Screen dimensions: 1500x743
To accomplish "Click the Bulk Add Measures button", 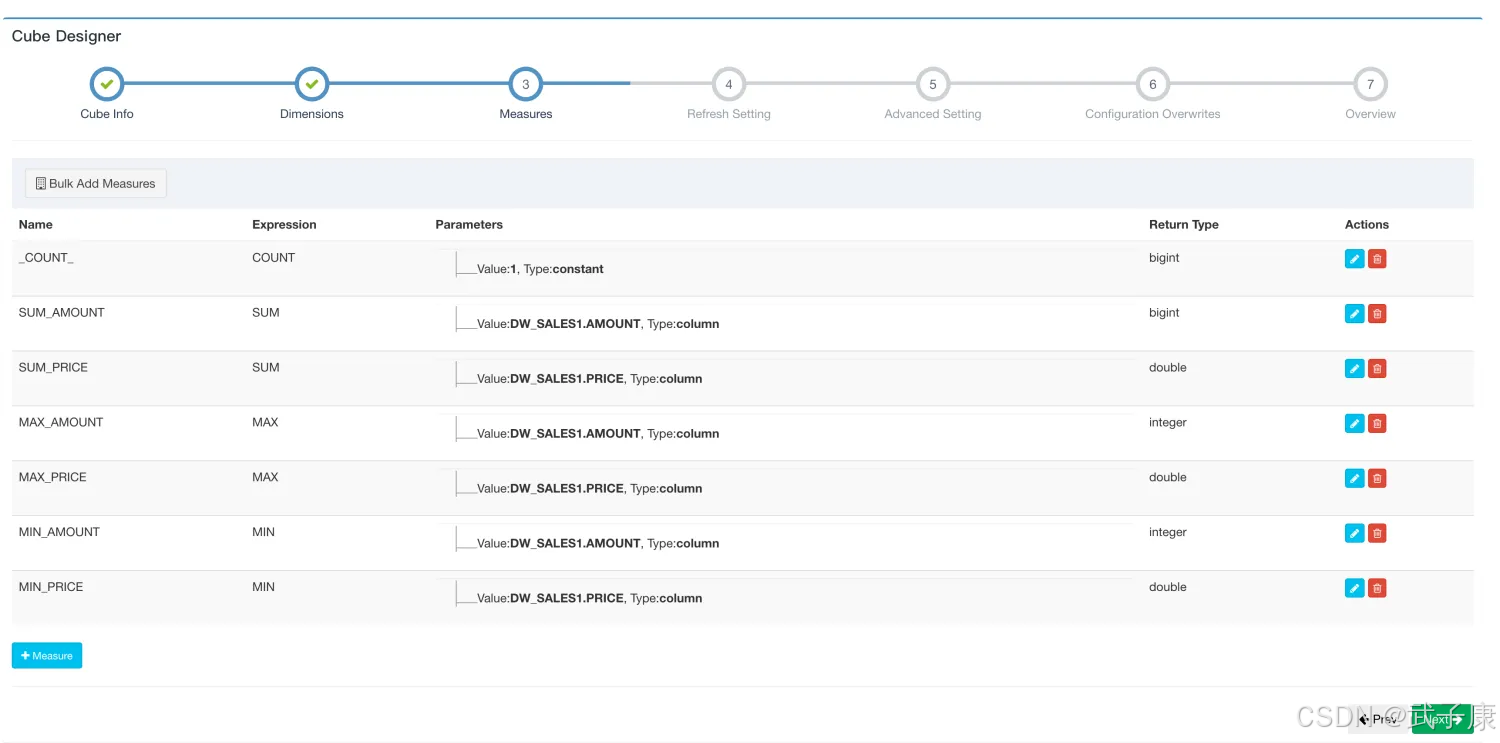I will [x=96, y=184].
